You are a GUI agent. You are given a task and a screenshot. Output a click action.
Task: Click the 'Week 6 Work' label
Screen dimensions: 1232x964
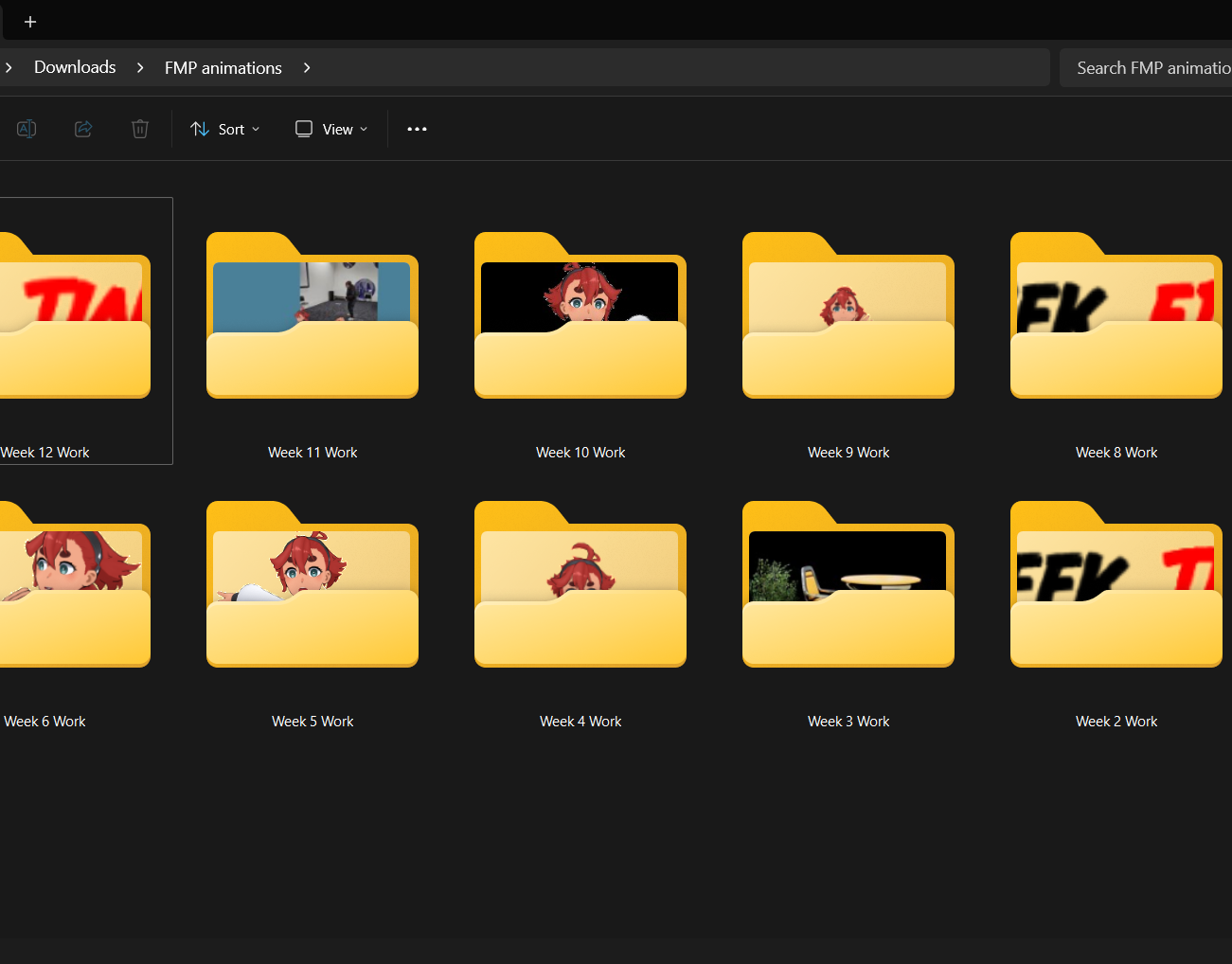point(45,722)
